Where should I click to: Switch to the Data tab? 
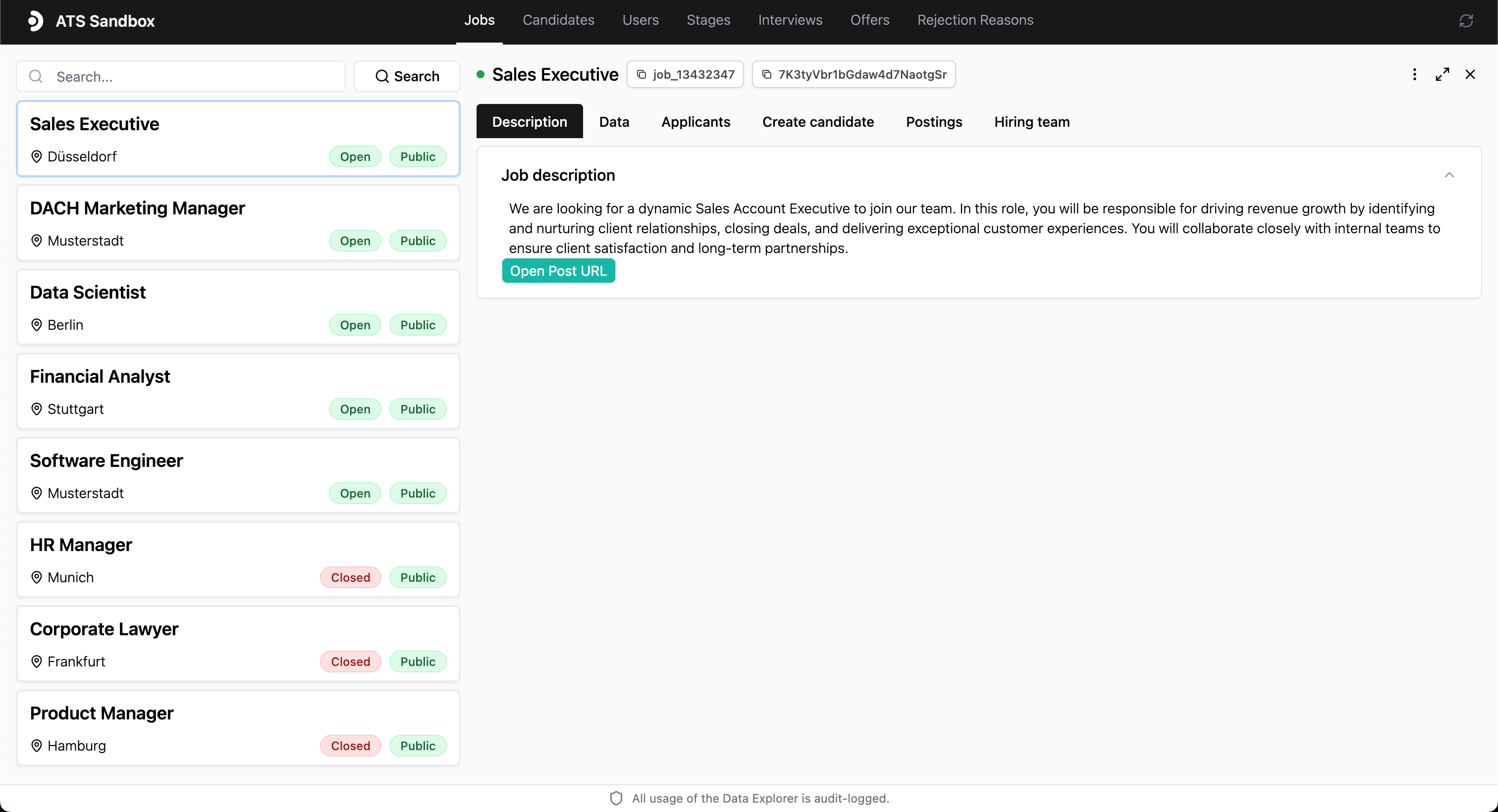point(614,121)
